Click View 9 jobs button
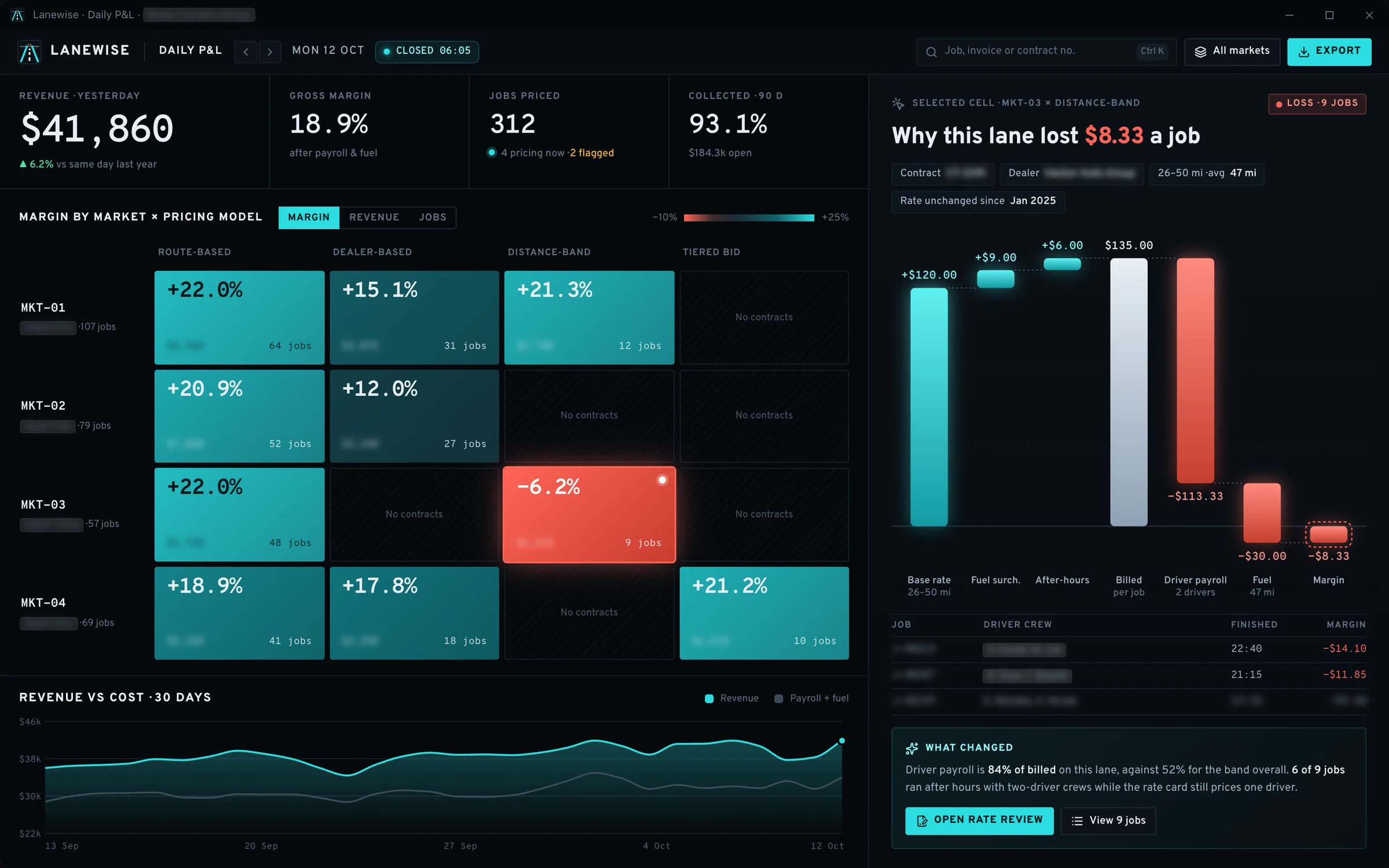The width and height of the screenshot is (1389, 868). click(x=1108, y=821)
